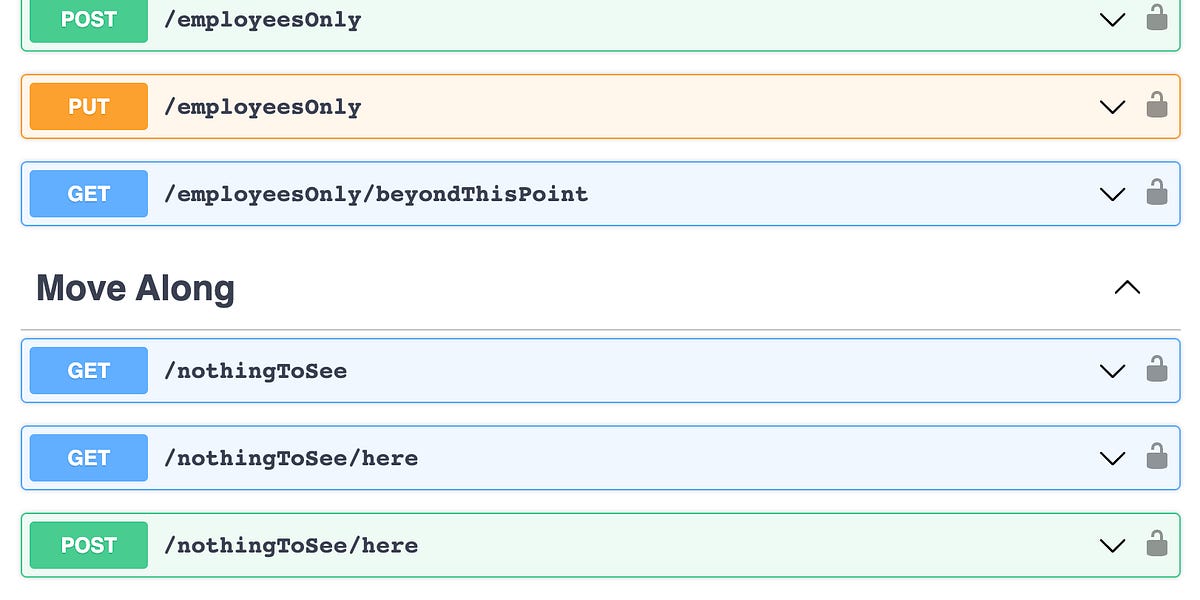Expand the chevron for GET /nothingToSee
This screenshot has height=600, width=1200.
tap(1112, 370)
